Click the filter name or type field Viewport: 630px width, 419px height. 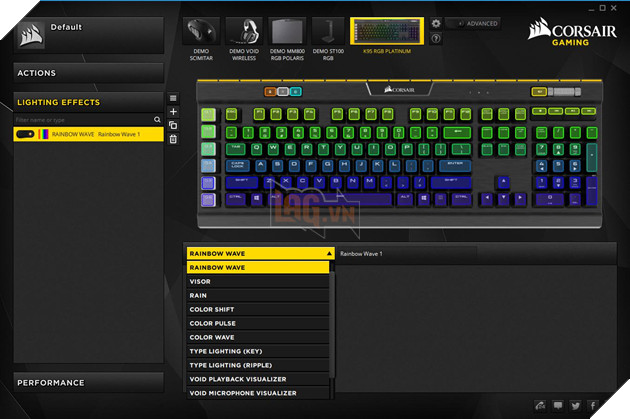84,119
